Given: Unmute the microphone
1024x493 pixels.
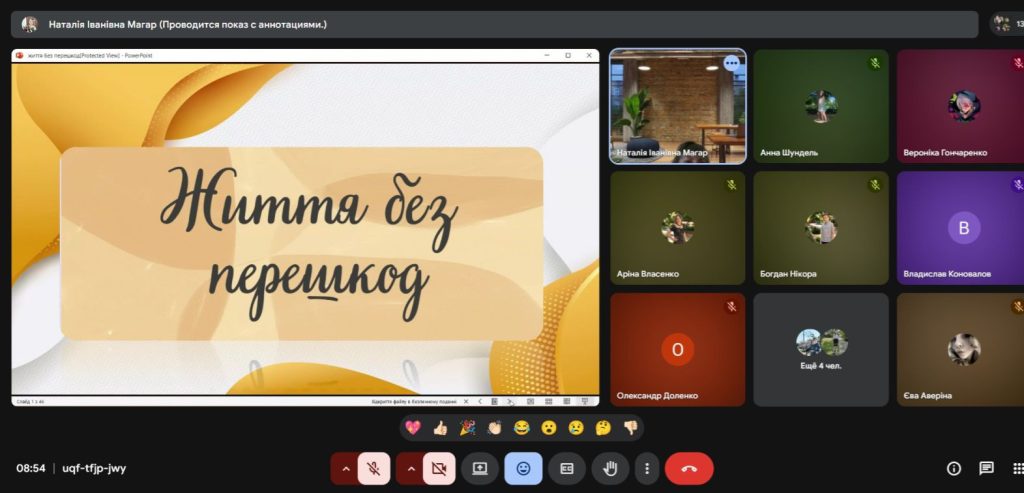Looking at the screenshot, I should 374,468.
